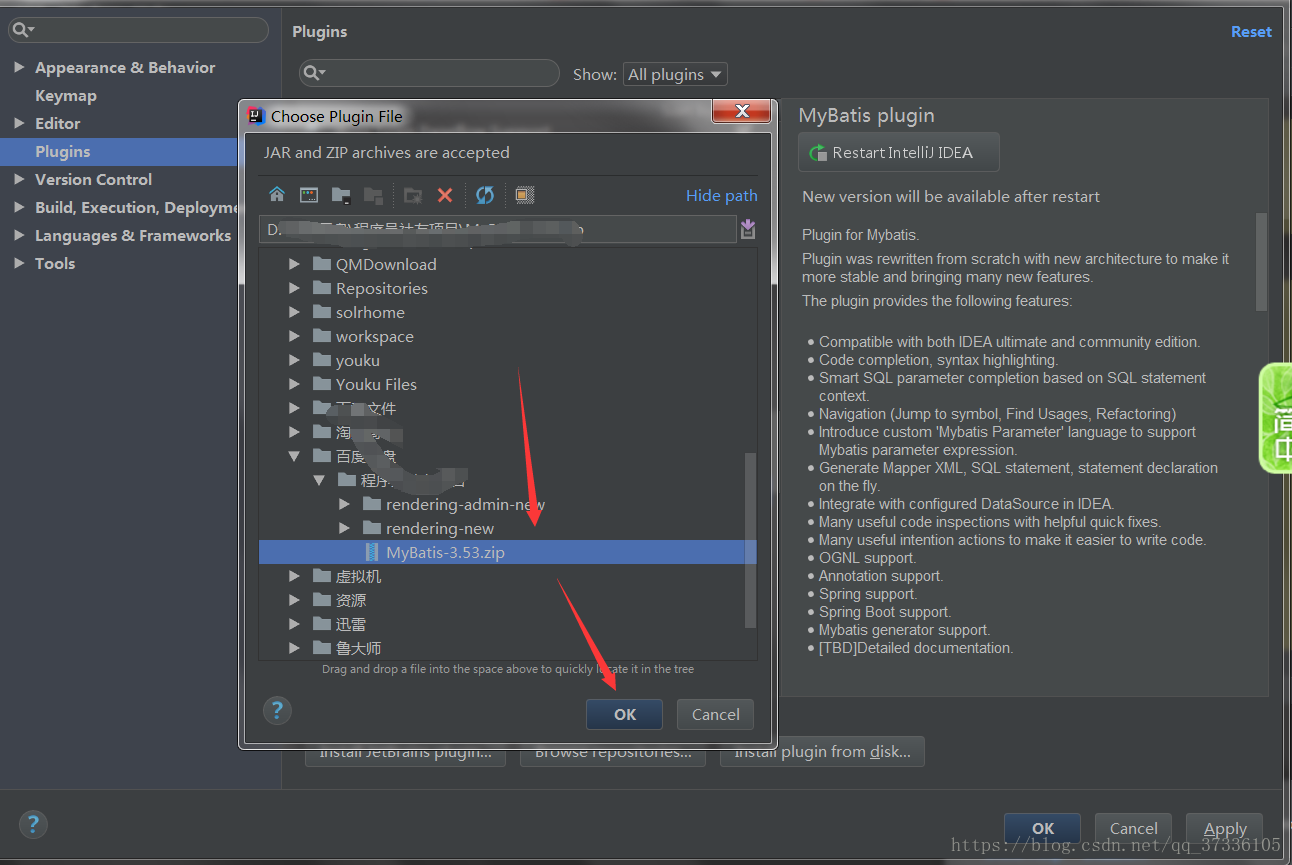Click the Repositories folder icon
The width and height of the screenshot is (1292, 865).
(x=321, y=288)
